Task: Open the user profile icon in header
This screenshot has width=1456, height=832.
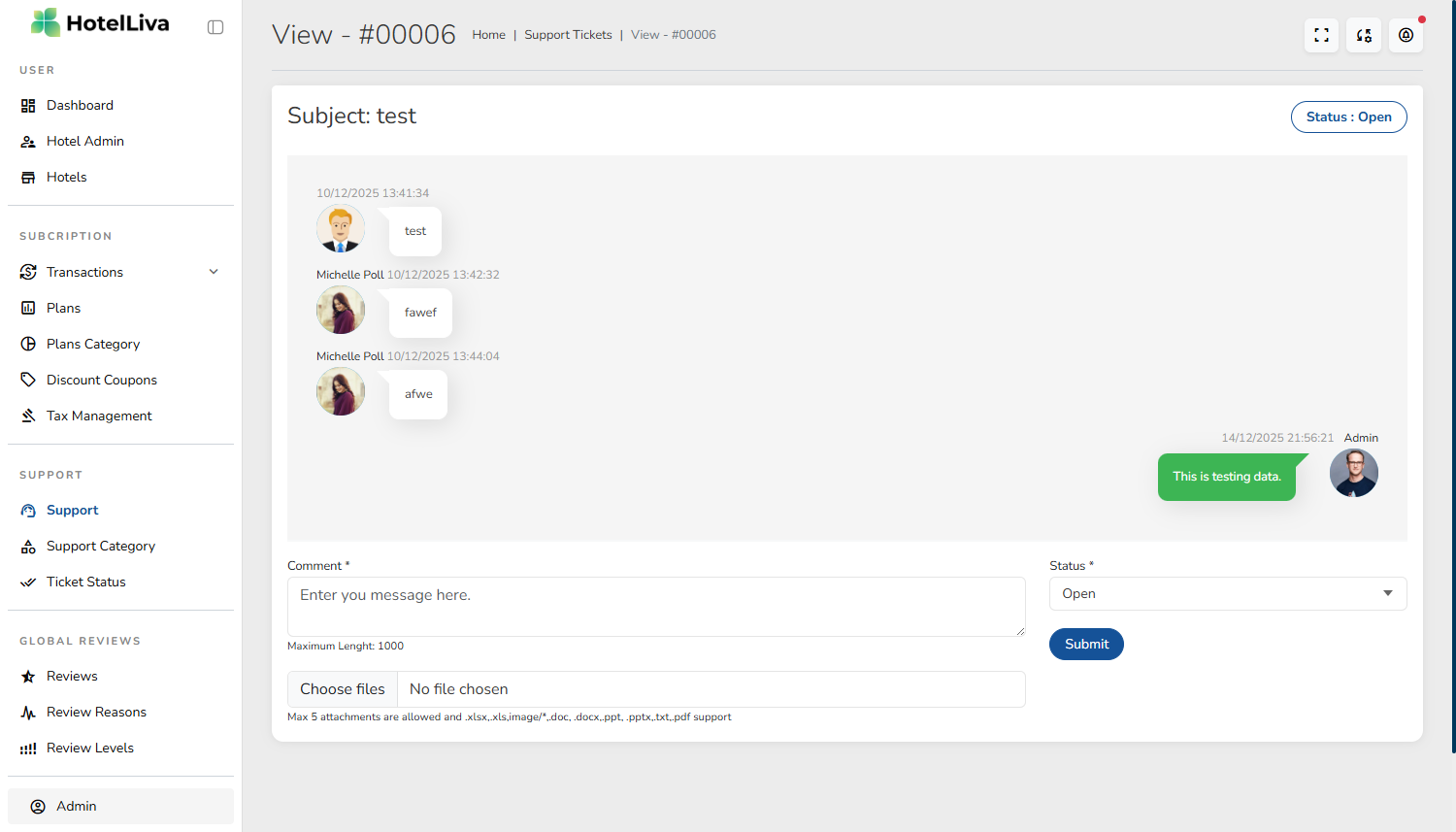Action: [x=1406, y=36]
